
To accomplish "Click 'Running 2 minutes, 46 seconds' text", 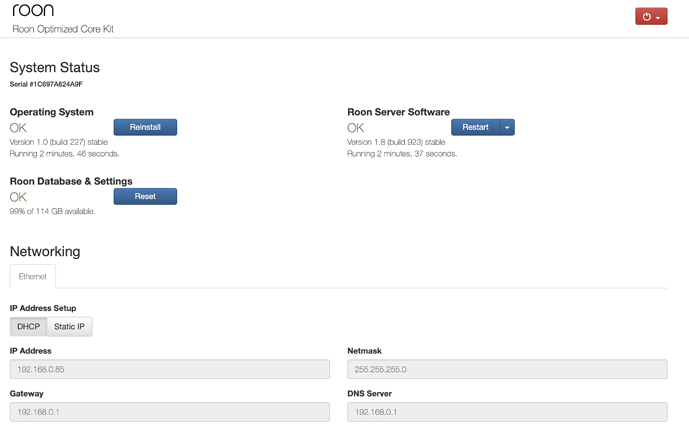I will click(x=64, y=154).
